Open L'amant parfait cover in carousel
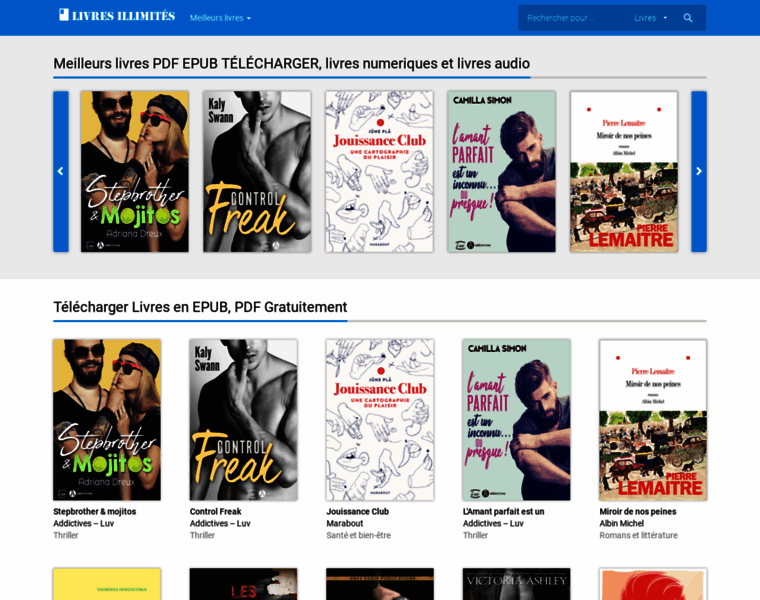 click(502, 172)
